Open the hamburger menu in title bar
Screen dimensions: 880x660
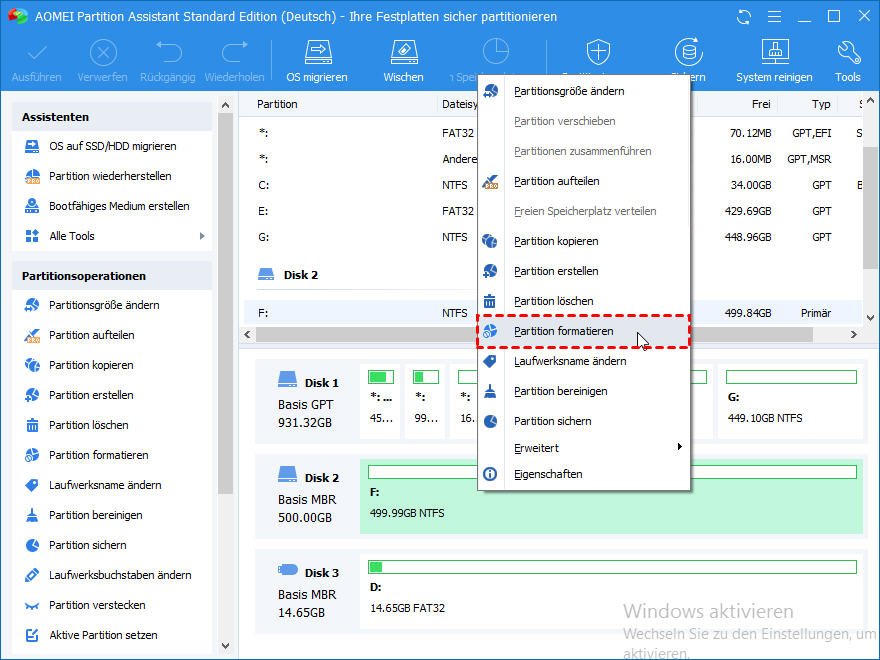774,17
